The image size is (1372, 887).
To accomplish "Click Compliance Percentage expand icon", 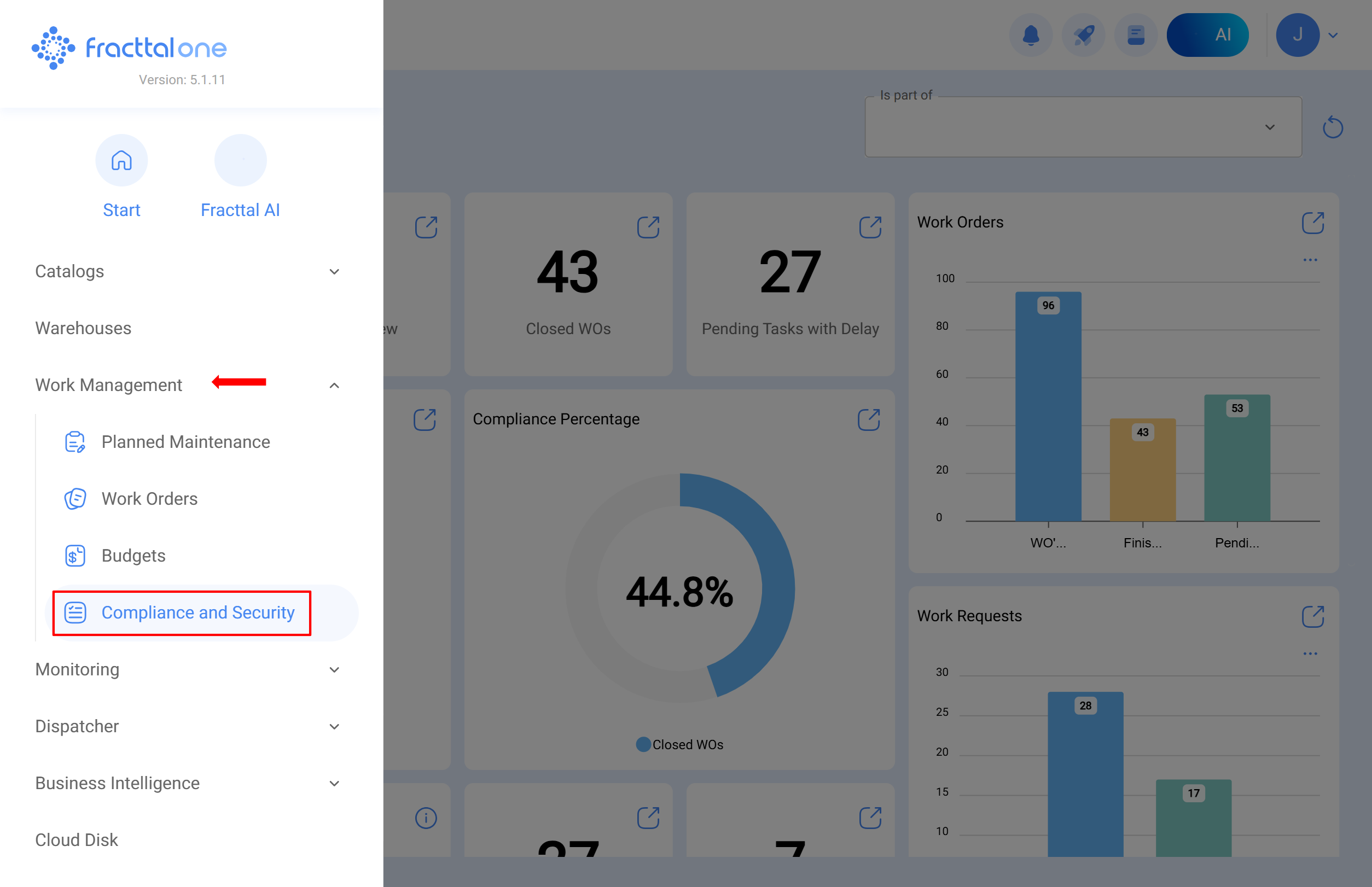I will coord(868,420).
